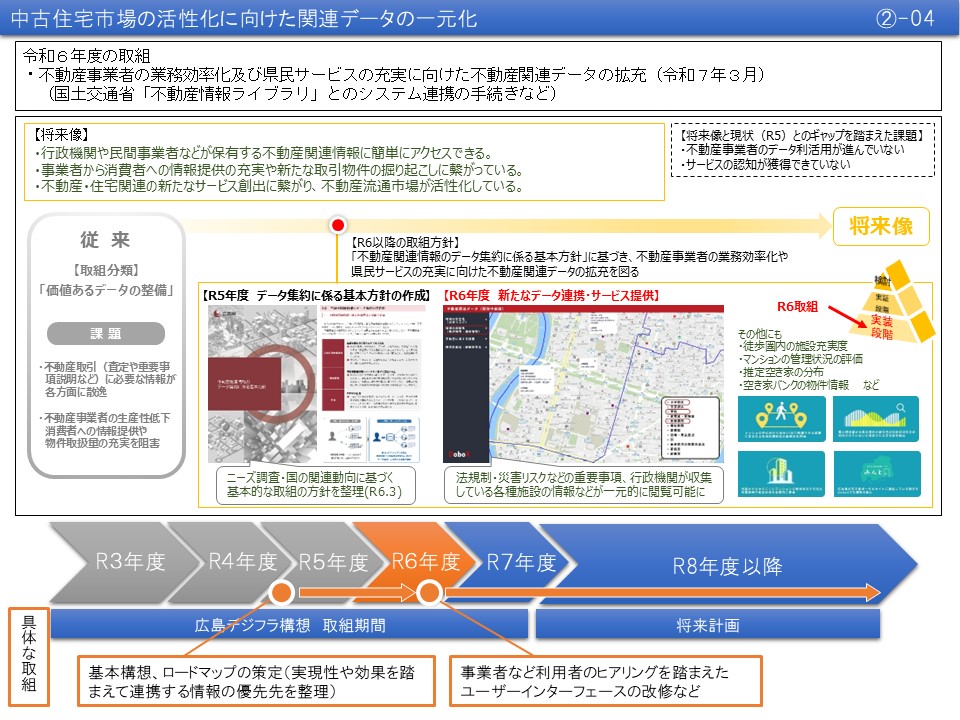Click the RoboX logo in the map corner
This screenshot has width=960, height=720.
coord(459,454)
